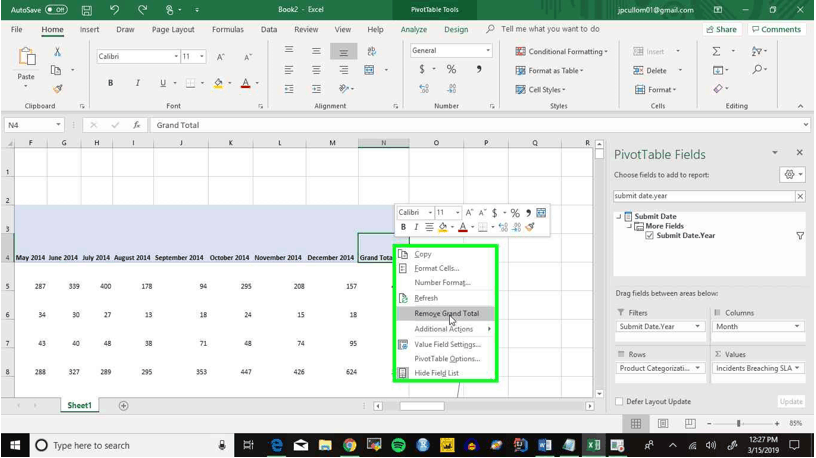The height and width of the screenshot is (458, 816).
Task: Increase font size in ribbon
Action: click(221, 56)
